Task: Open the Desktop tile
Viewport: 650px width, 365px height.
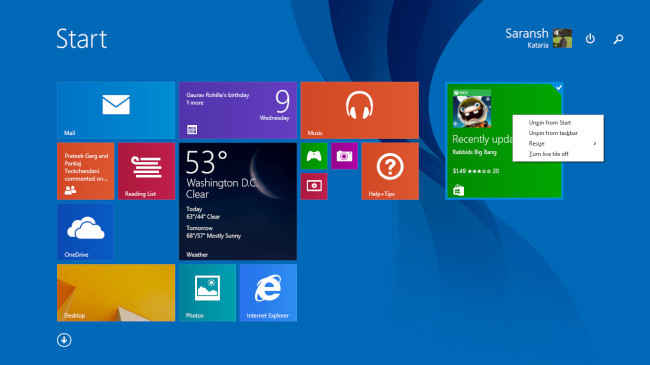Action: [x=116, y=292]
